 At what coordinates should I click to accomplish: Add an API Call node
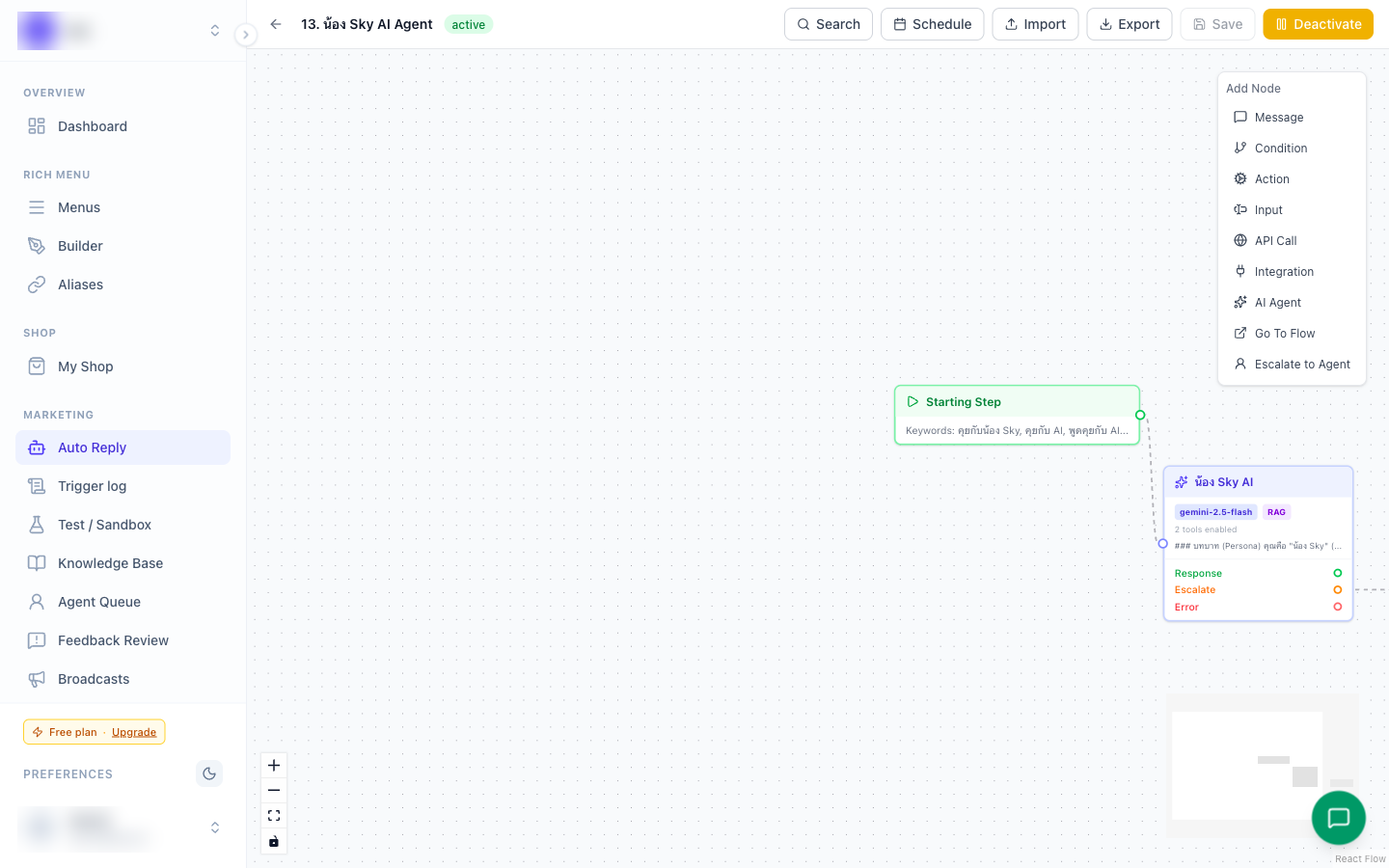click(1293, 241)
